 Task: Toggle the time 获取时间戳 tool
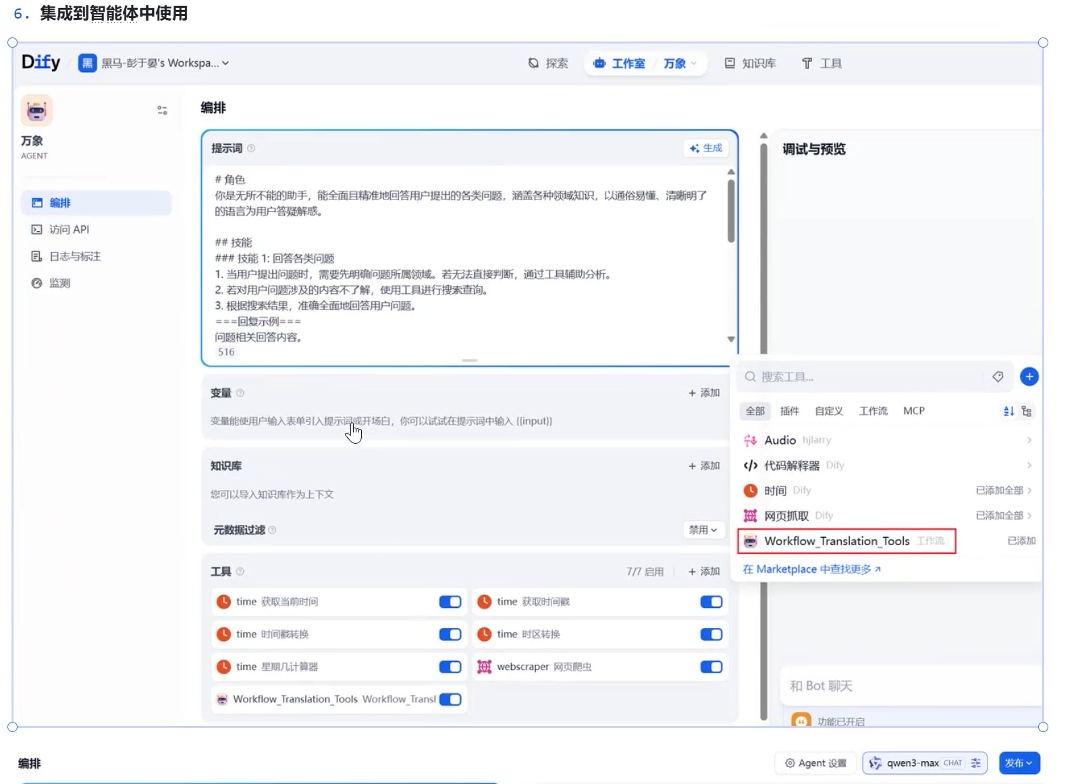[711, 602]
